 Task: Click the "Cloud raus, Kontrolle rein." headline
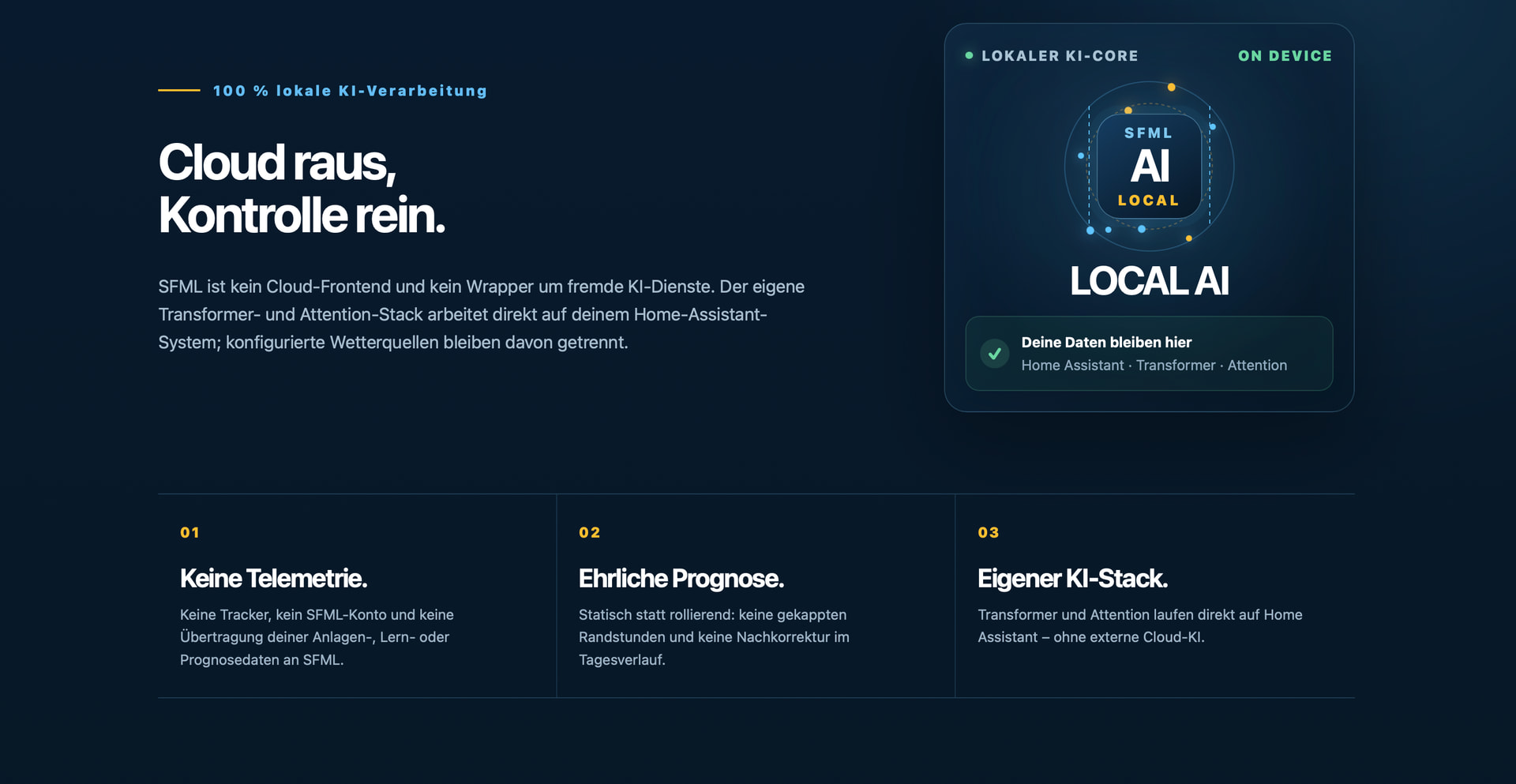[x=302, y=189]
